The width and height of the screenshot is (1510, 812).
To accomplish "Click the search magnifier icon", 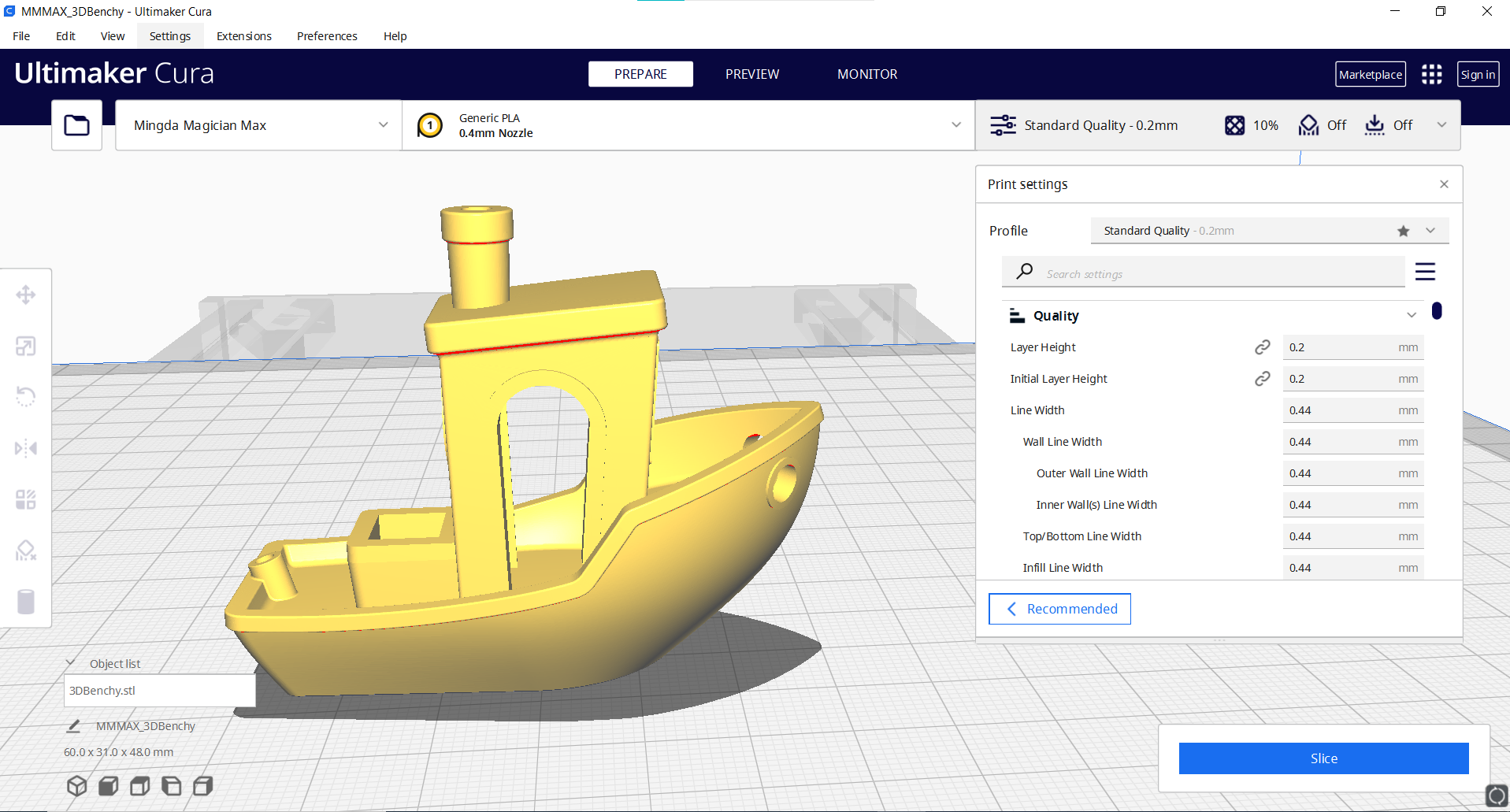I will [1024, 272].
